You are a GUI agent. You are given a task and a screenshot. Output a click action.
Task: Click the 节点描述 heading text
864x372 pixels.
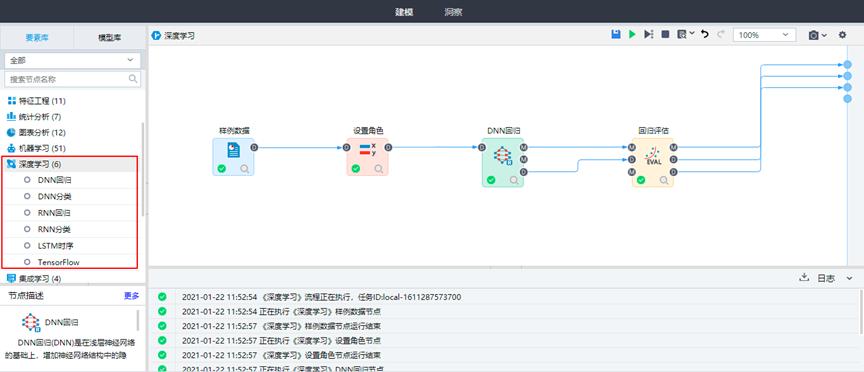point(26,296)
